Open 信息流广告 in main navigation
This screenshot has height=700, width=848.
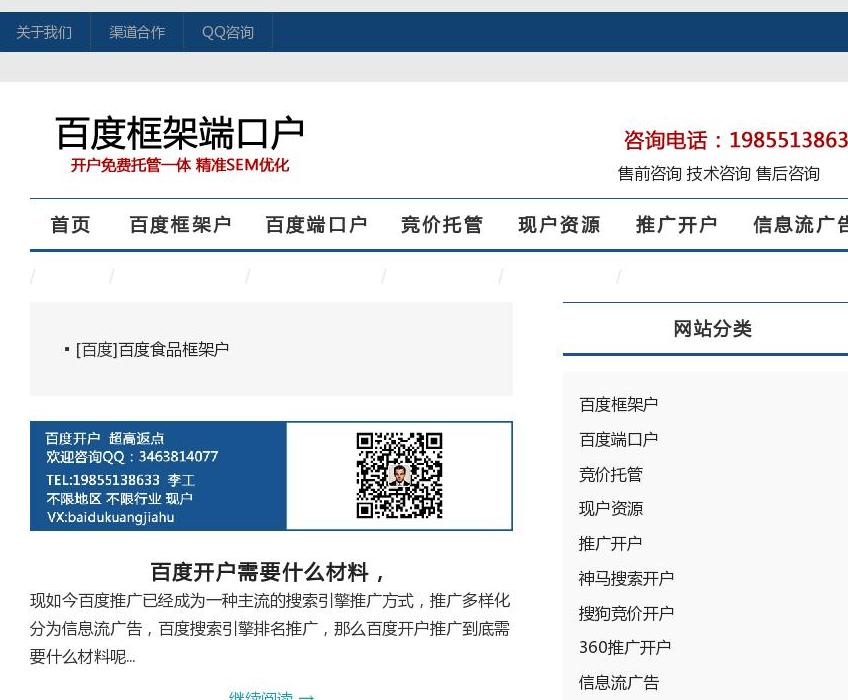point(800,224)
